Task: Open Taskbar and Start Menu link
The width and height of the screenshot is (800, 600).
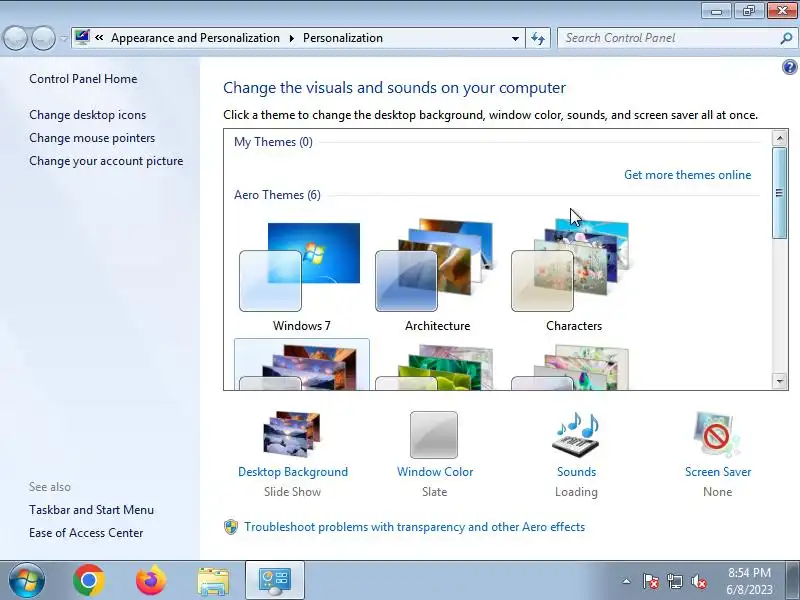Action: [91, 510]
